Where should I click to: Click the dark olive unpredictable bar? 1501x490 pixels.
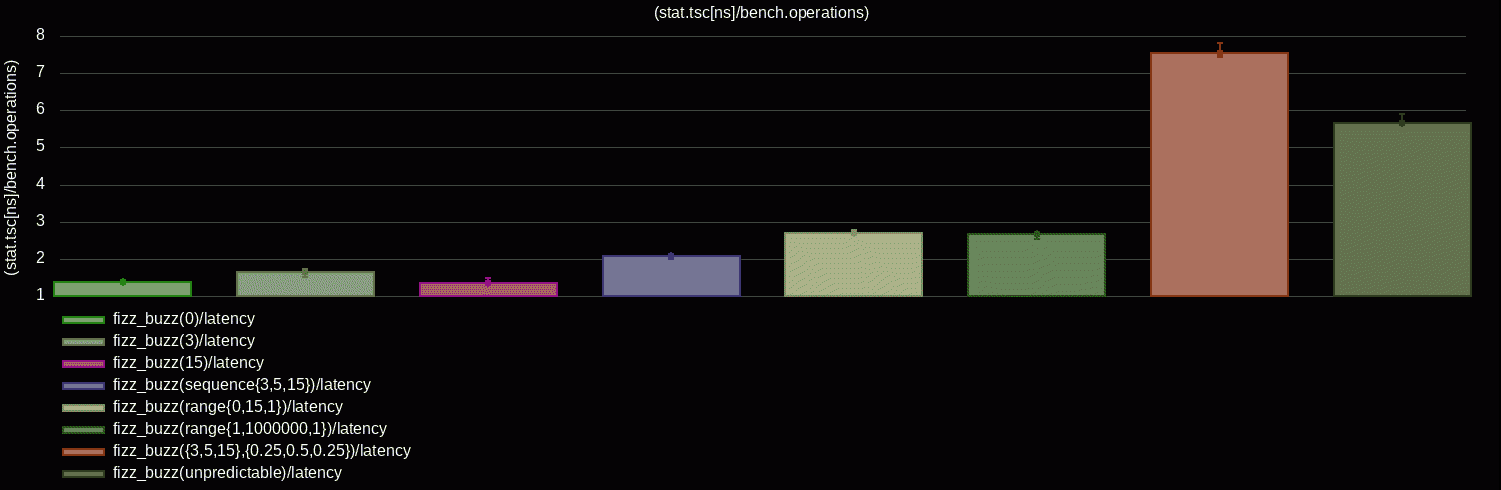tap(1402, 209)
